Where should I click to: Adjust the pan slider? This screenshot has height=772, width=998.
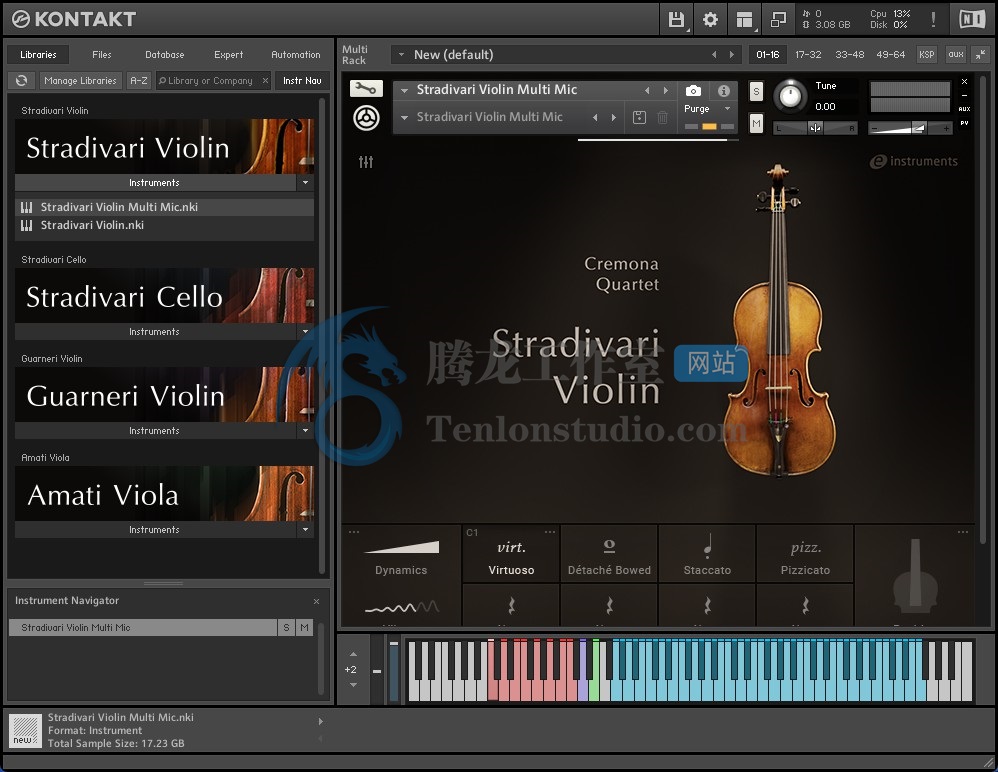tap(815, 128)
